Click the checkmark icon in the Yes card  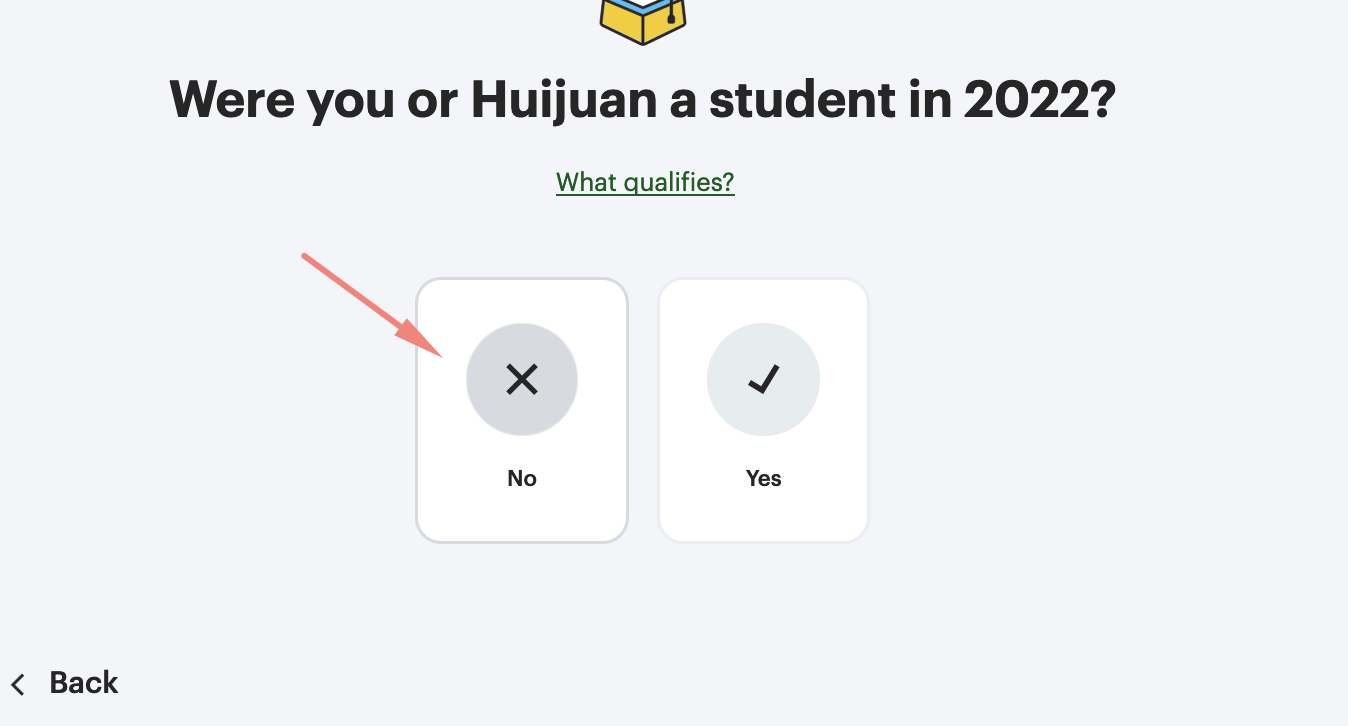tap(764, 379)
